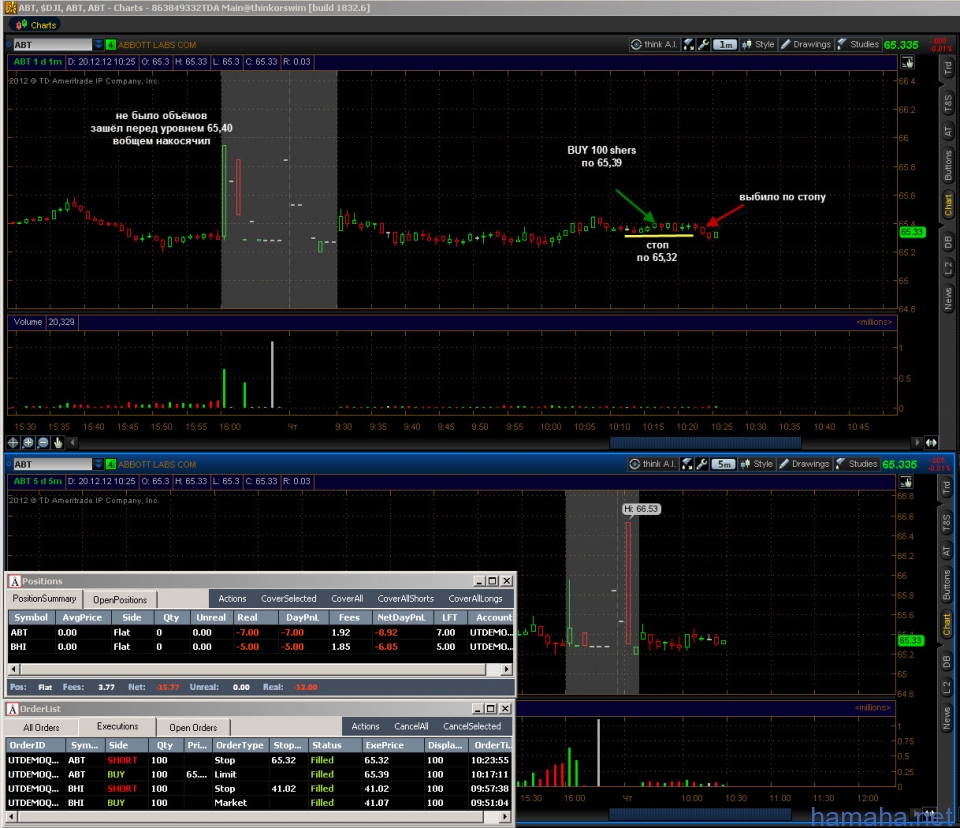The width and height of the screenshot is (960, 828).
Task: Maximize the OrderList window
Action: point(490,709)
